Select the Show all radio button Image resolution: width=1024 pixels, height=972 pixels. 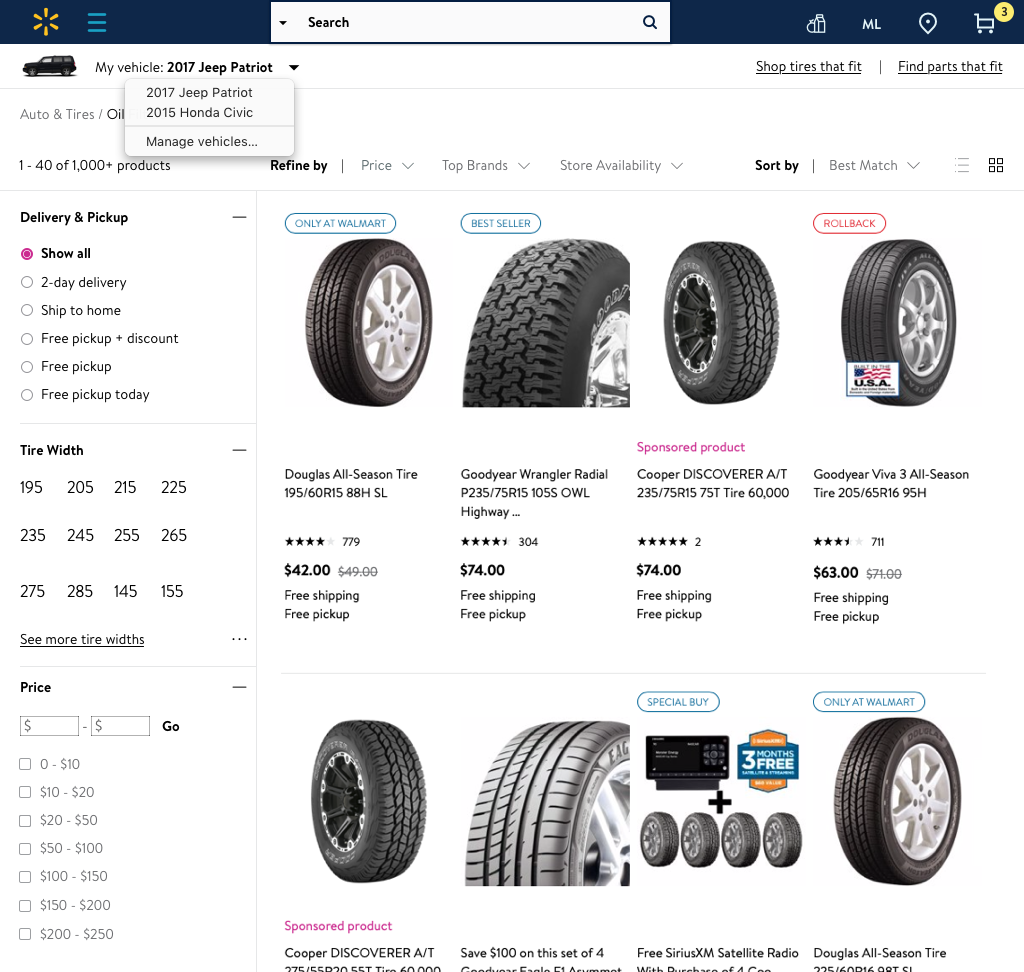[27, 253]
